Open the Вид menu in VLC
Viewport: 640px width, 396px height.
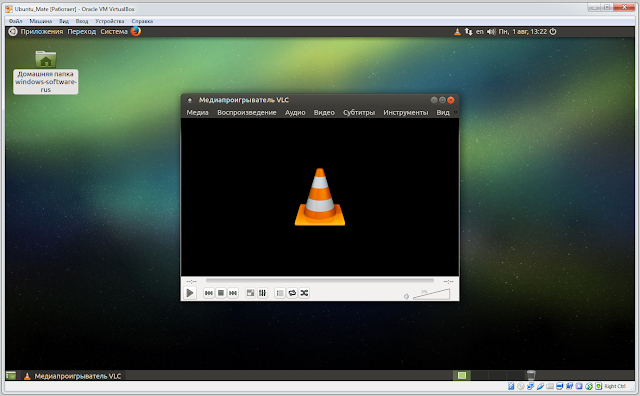tap(443, 112)
